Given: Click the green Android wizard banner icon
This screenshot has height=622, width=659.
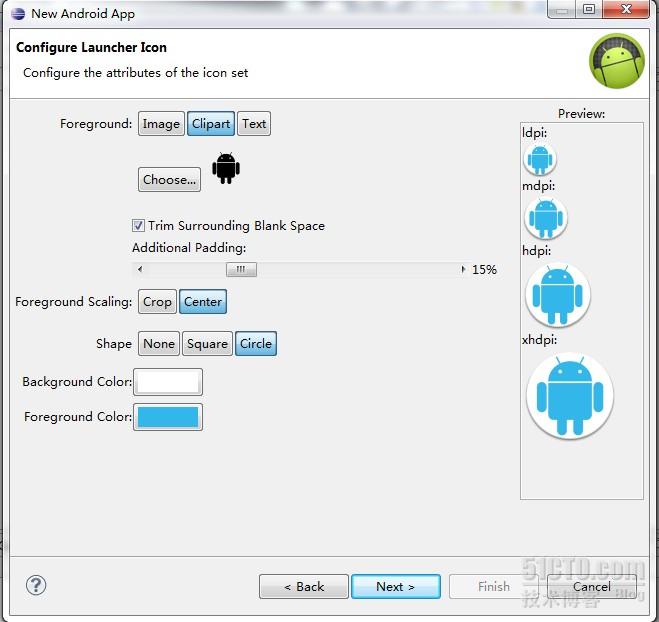Looking at the screenshot, I should (617, 61).
